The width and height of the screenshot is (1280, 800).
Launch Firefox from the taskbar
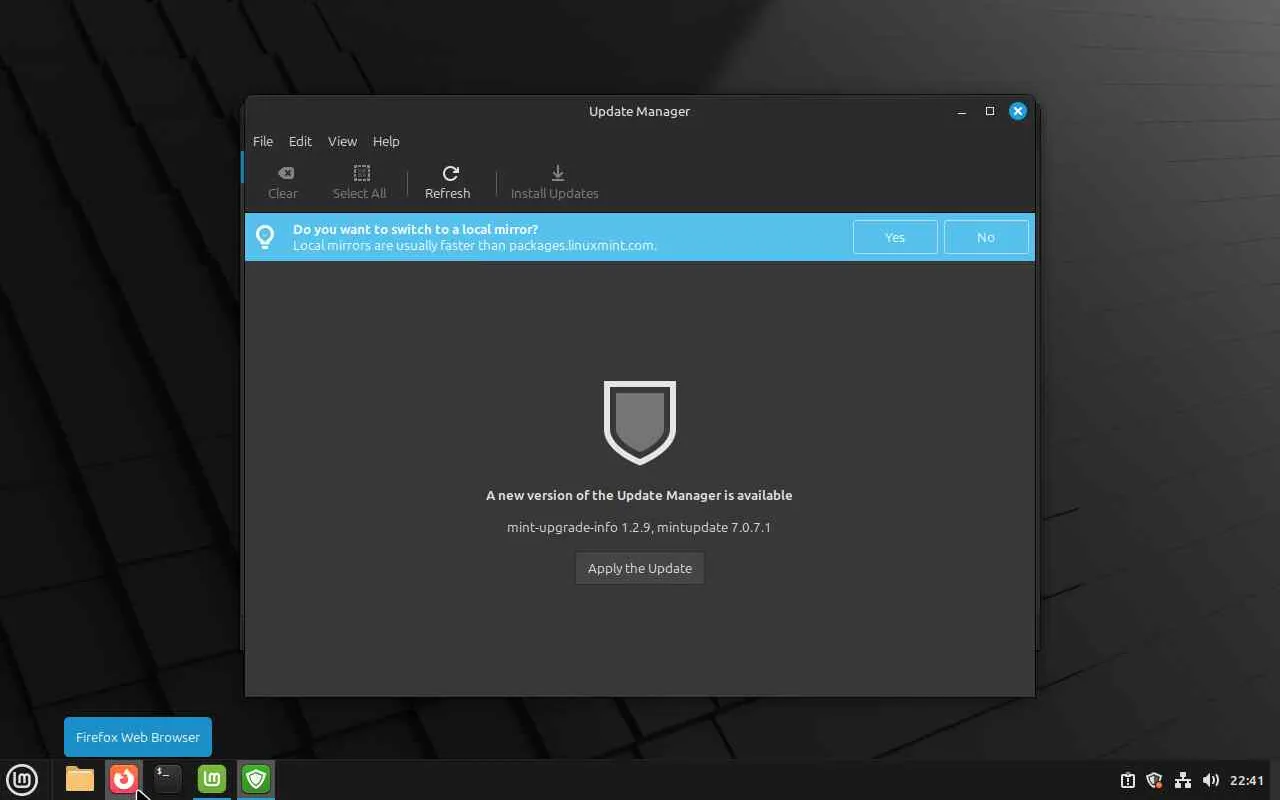pyautogui.click(x=124, y=779)
